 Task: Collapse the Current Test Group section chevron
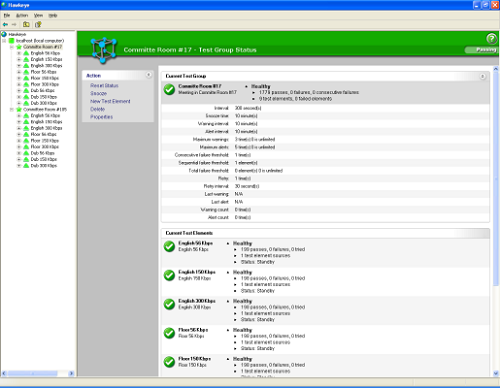[482, 76]
